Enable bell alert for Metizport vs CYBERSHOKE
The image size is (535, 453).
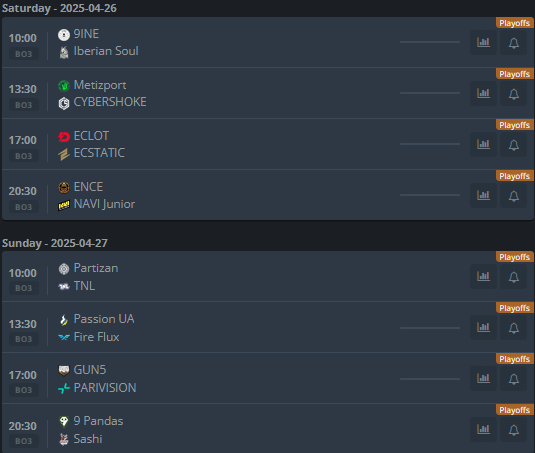coord(514,93)
